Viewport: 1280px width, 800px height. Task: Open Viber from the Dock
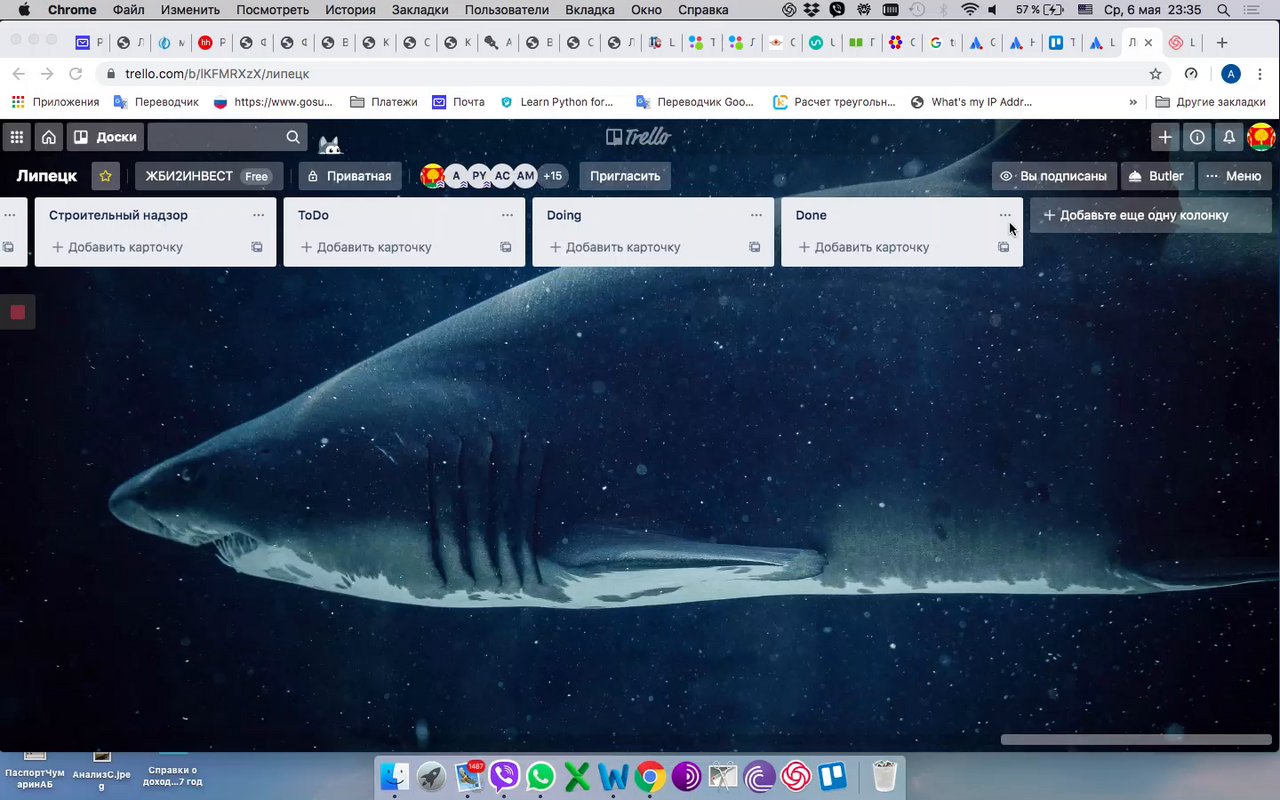pyautogui.click(x=505, y=776)
